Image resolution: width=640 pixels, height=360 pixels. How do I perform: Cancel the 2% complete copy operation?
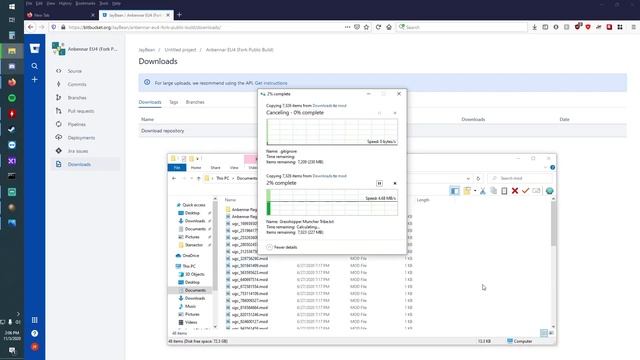[x=395, y=183]
